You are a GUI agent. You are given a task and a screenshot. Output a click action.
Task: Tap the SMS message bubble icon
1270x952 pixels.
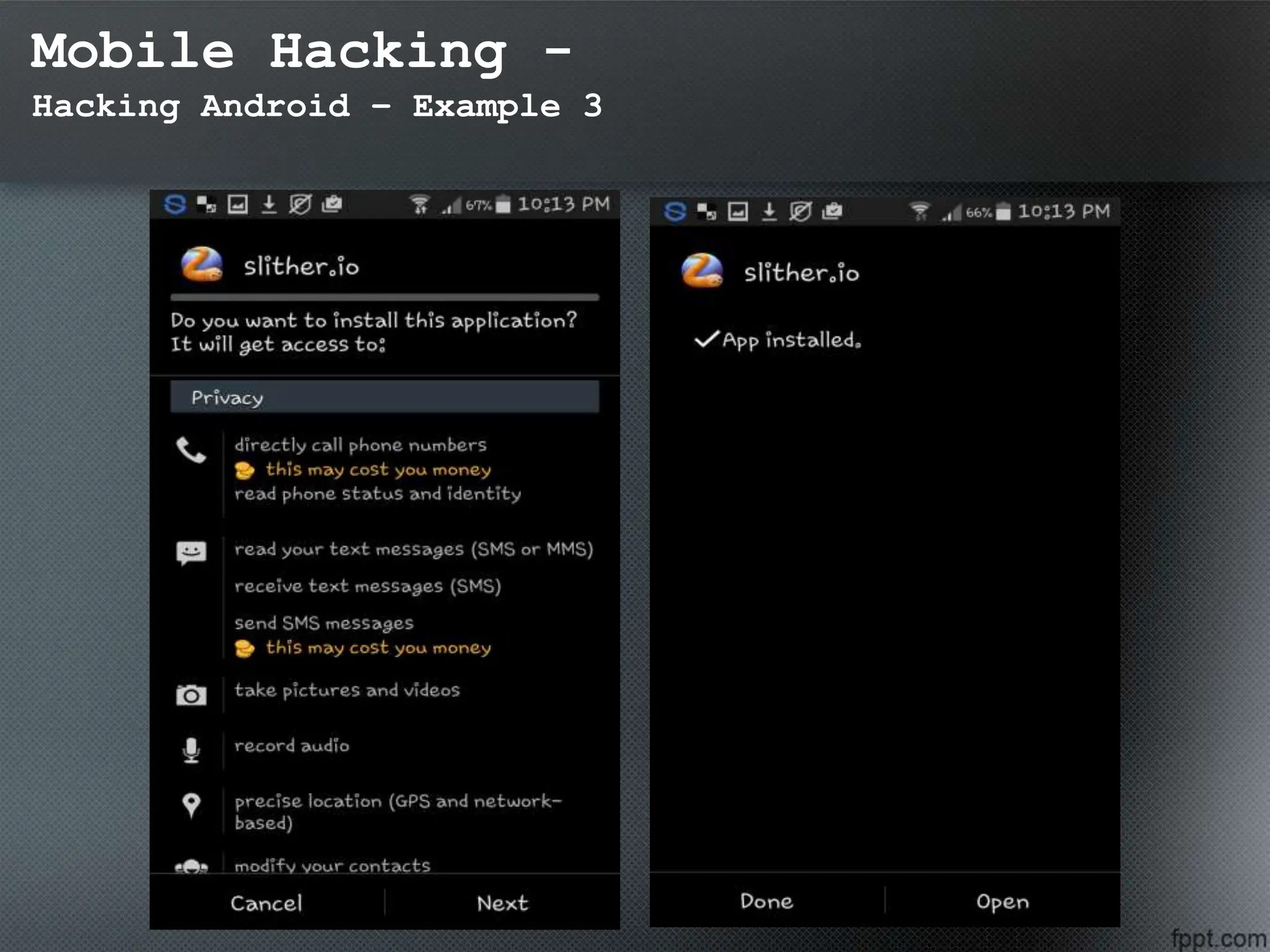click(x=191, y=552)
